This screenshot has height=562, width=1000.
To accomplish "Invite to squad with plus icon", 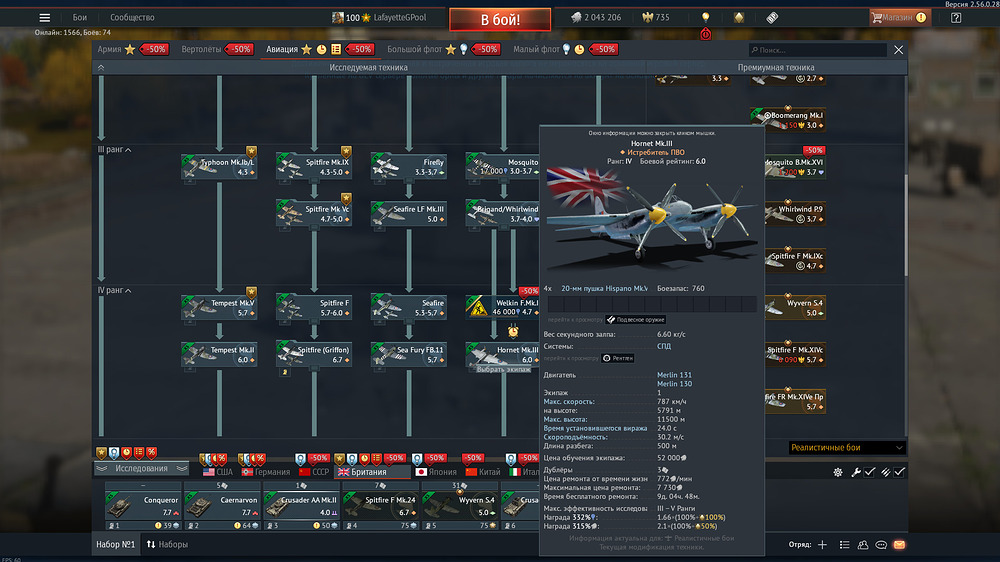I will 822,544.
